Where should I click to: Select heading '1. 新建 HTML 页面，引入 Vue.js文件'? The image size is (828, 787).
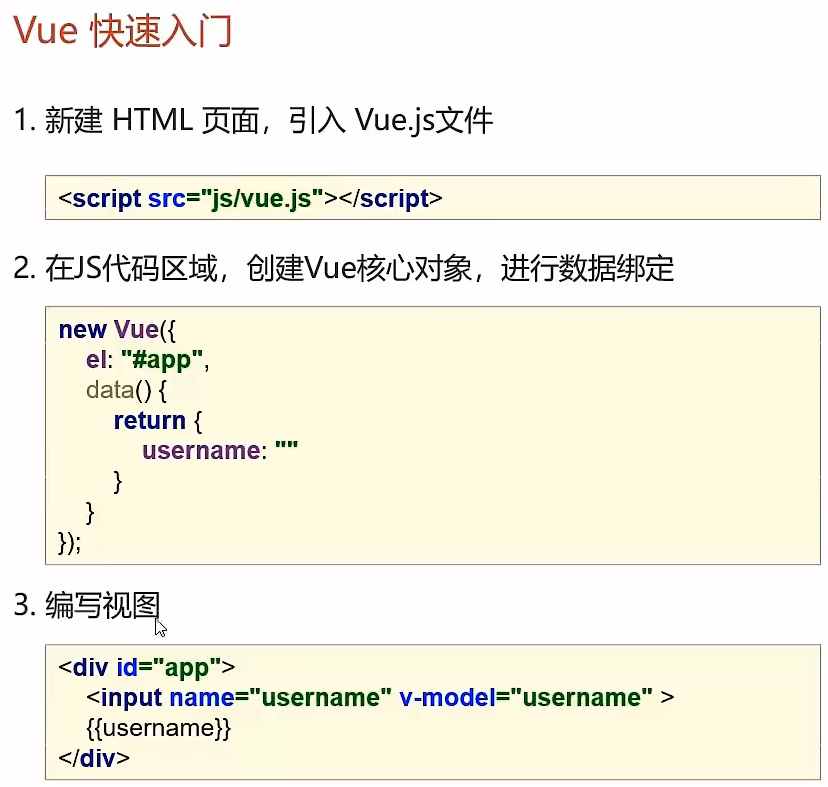(x=253, y=120)
